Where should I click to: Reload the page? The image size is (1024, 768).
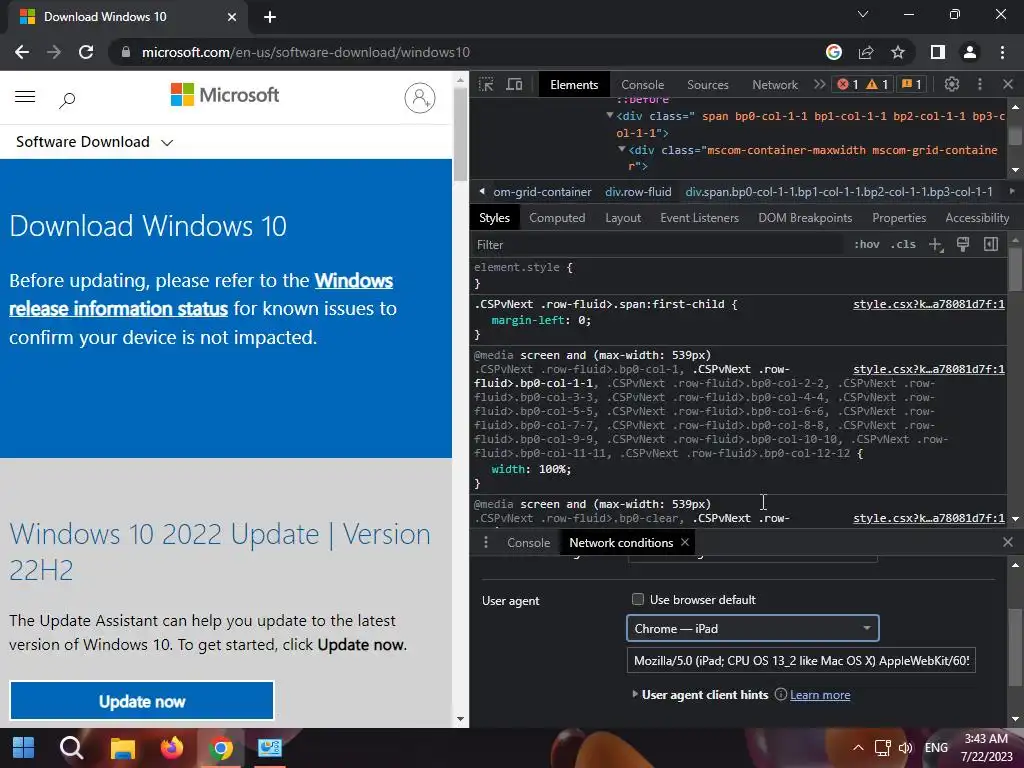point(86,52)
